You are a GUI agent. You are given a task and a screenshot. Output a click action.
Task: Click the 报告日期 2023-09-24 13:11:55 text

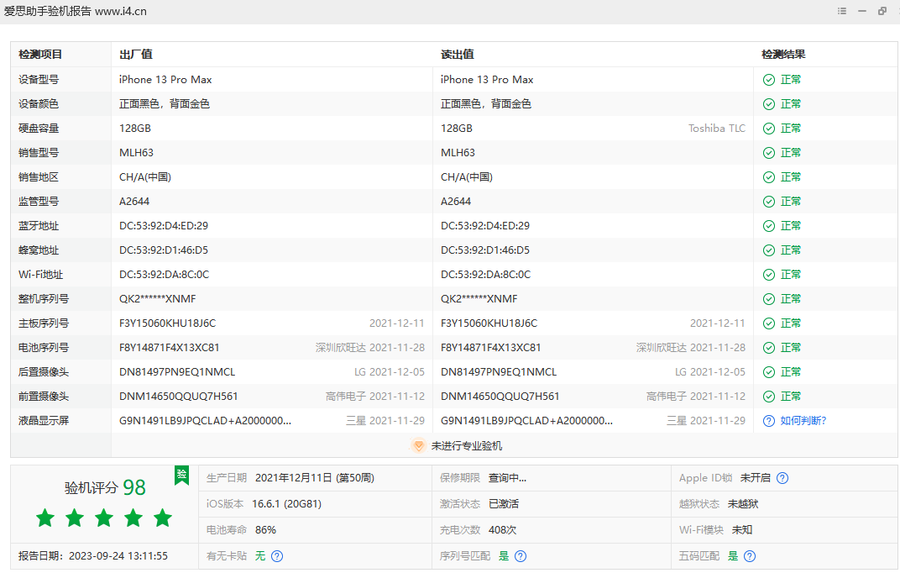pos(93,556)
